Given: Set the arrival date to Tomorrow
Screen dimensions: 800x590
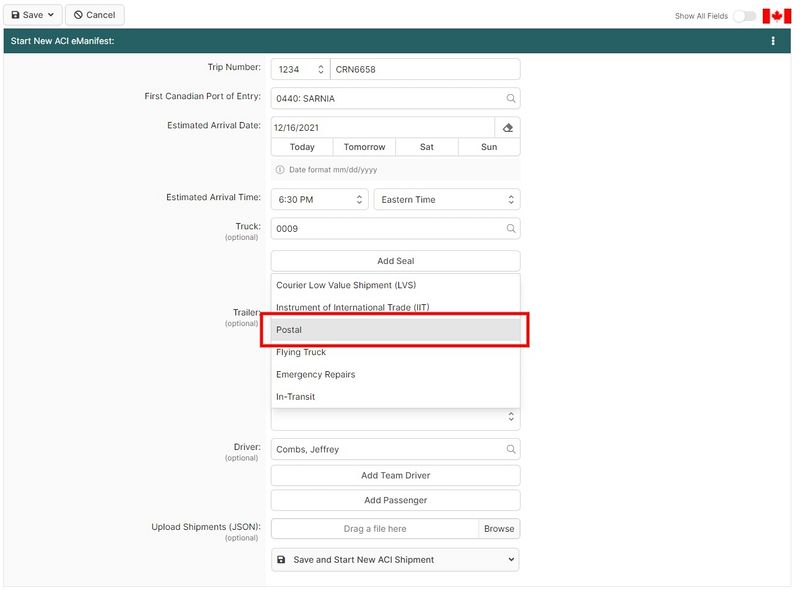Looking at the screenshot, I should pyautogui.click(x=364, y=147).
